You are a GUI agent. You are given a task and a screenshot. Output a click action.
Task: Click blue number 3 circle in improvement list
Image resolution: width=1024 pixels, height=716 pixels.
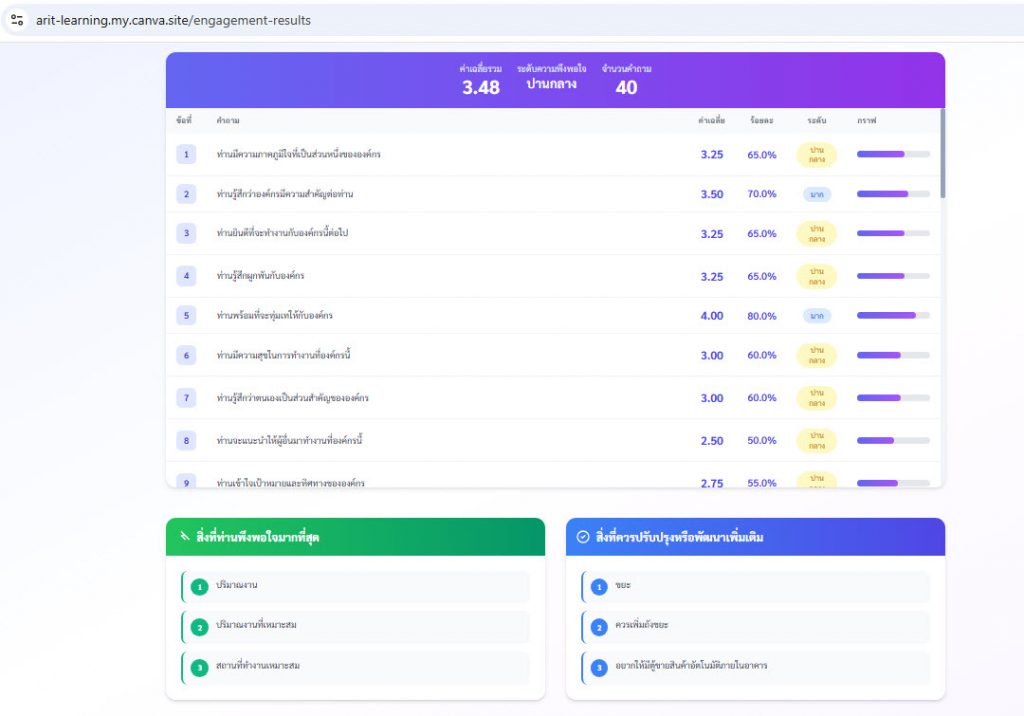599,667
